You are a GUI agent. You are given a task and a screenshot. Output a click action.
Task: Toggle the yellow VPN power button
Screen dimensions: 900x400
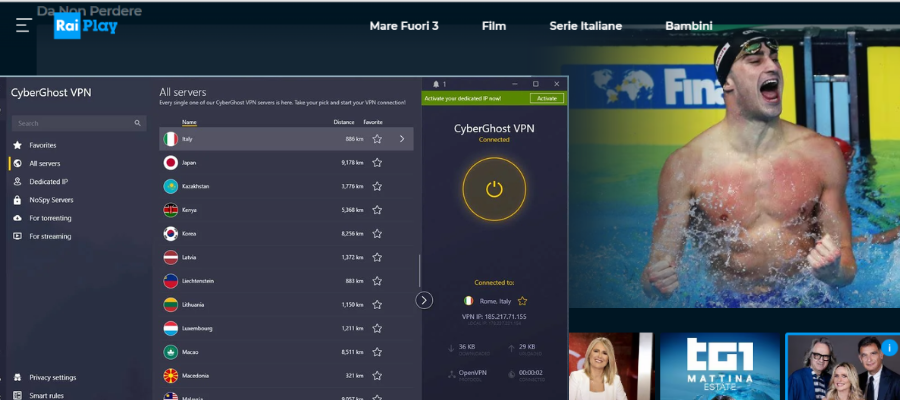pos(494,189)
